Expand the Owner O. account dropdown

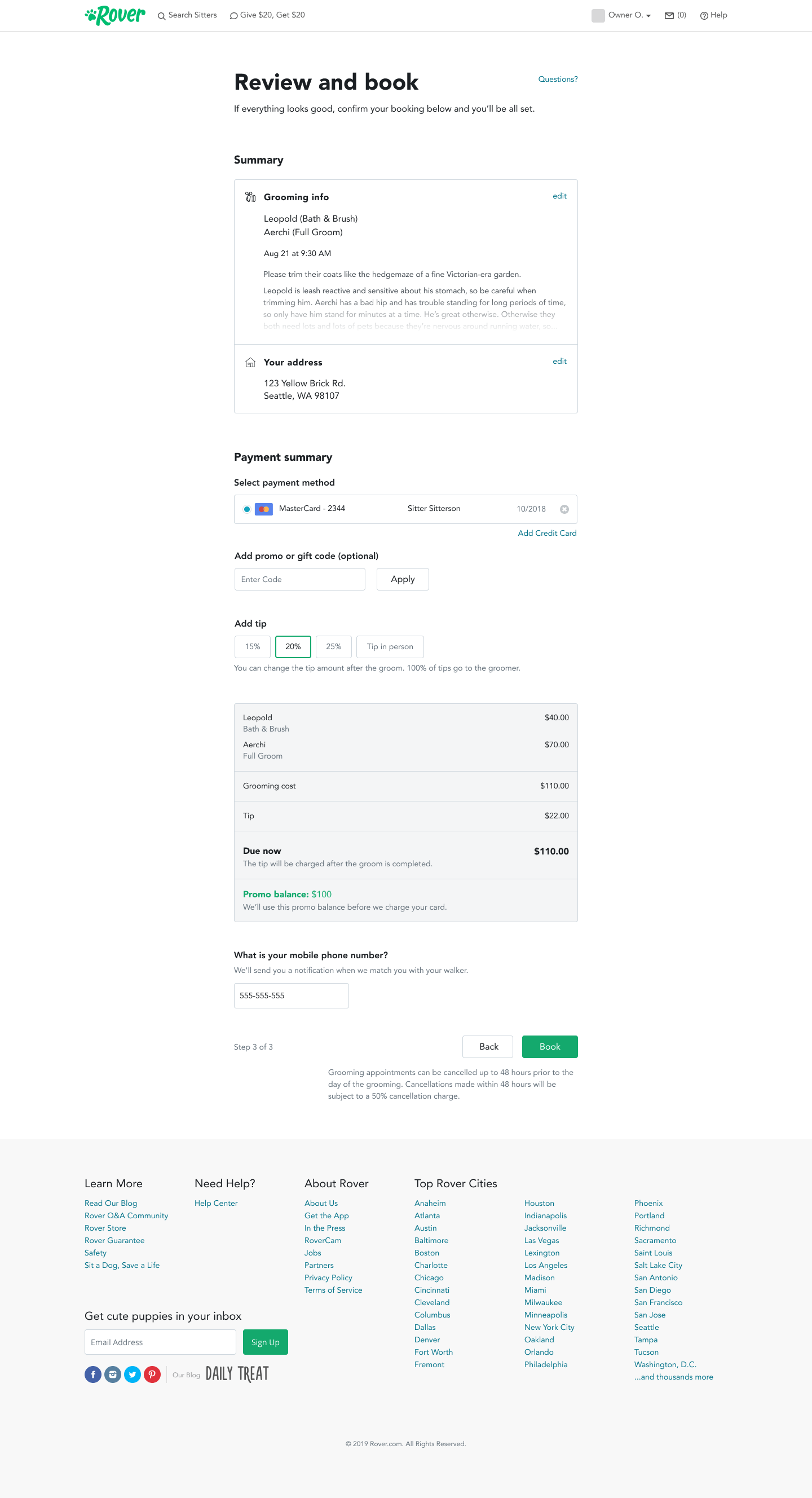click(x=629, y=15)
